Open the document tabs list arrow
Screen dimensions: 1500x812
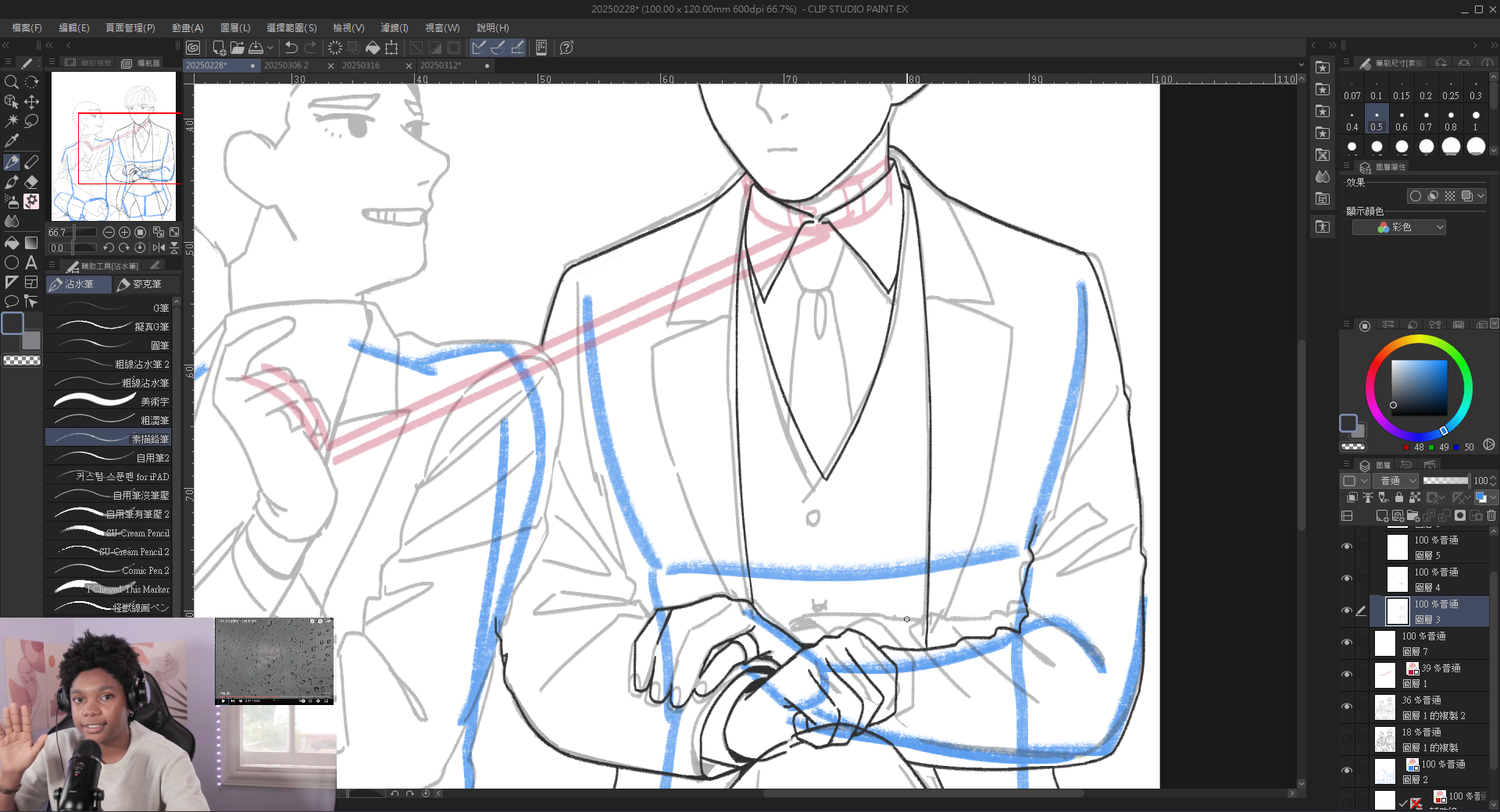[x=1301, y=65]
